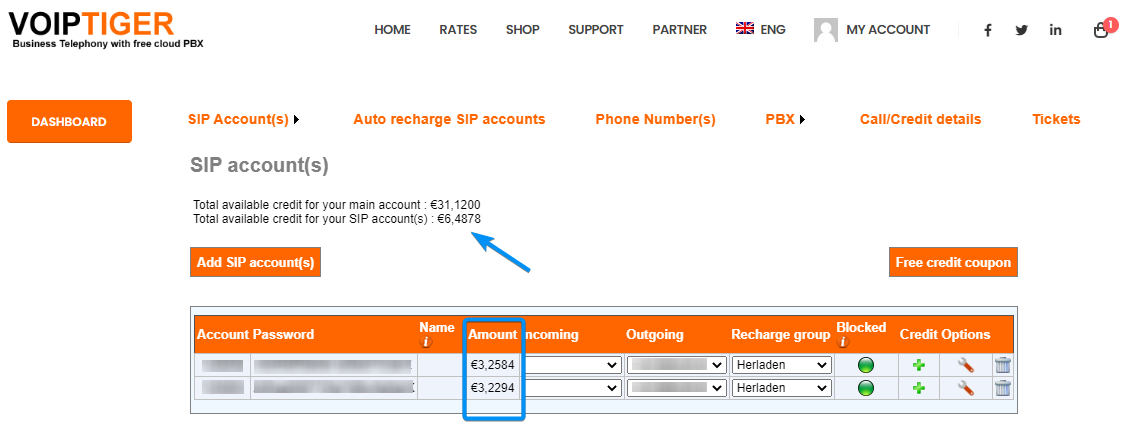Screen dimensions: 1131x435
Task: Open the ENG language selector
Action: (x=760, y=30)
